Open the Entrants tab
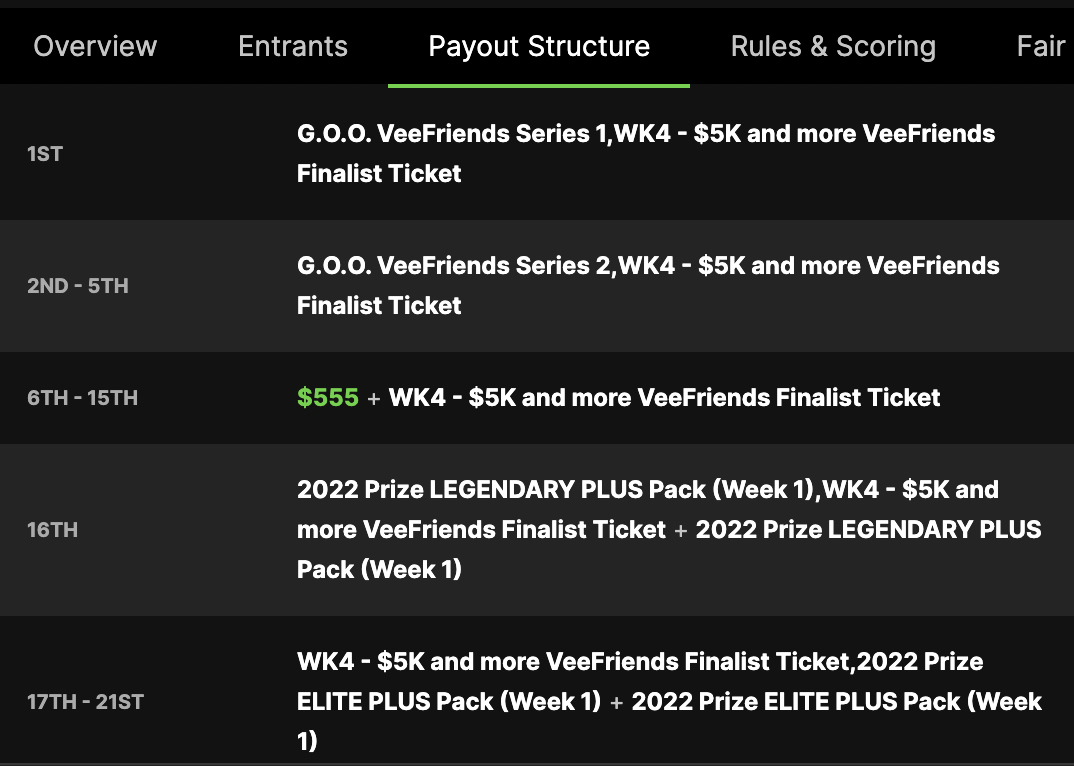This screenshot has width=1074, height=766. pyautogui.click(x=292, y=45)
